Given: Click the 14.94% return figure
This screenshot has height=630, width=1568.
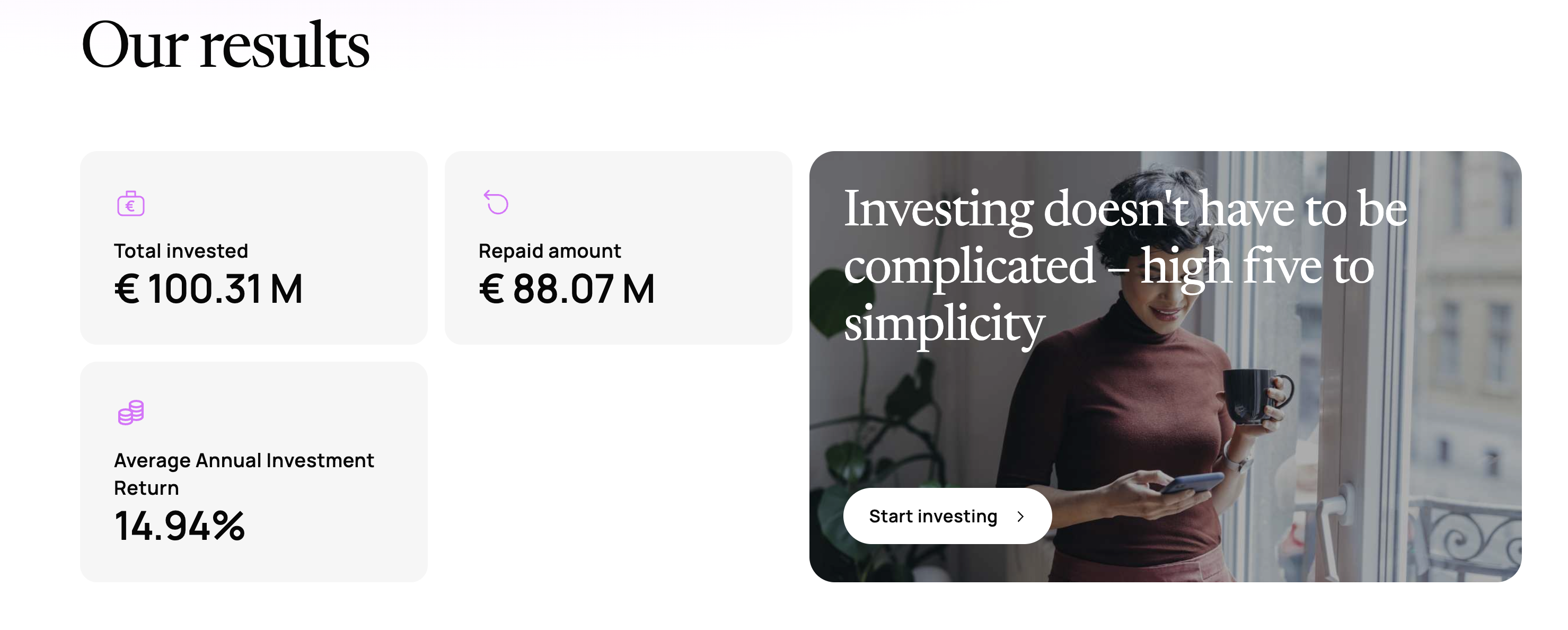Looking at the screenshot, I should click(180, 526).
